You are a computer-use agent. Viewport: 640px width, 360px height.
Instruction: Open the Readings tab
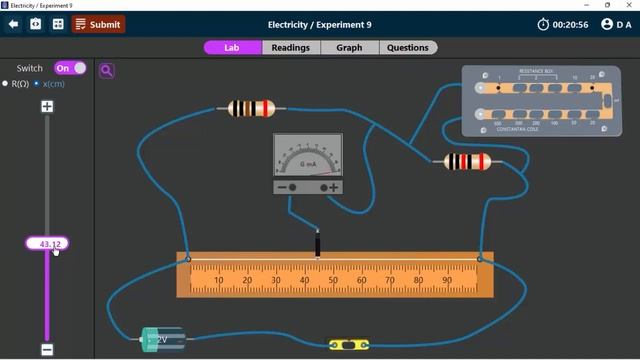click(x=291, y=47)
